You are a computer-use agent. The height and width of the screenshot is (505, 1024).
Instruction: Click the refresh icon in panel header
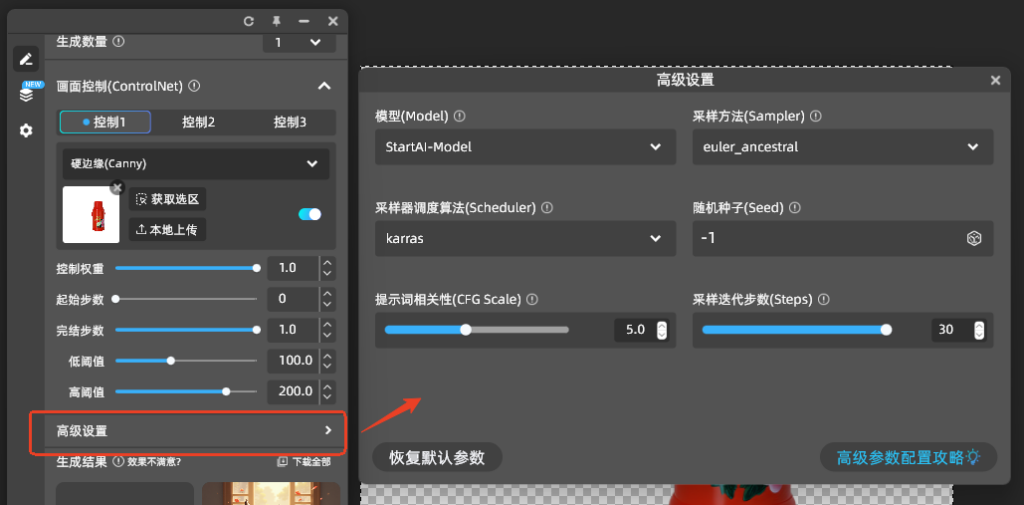point(249,22)
